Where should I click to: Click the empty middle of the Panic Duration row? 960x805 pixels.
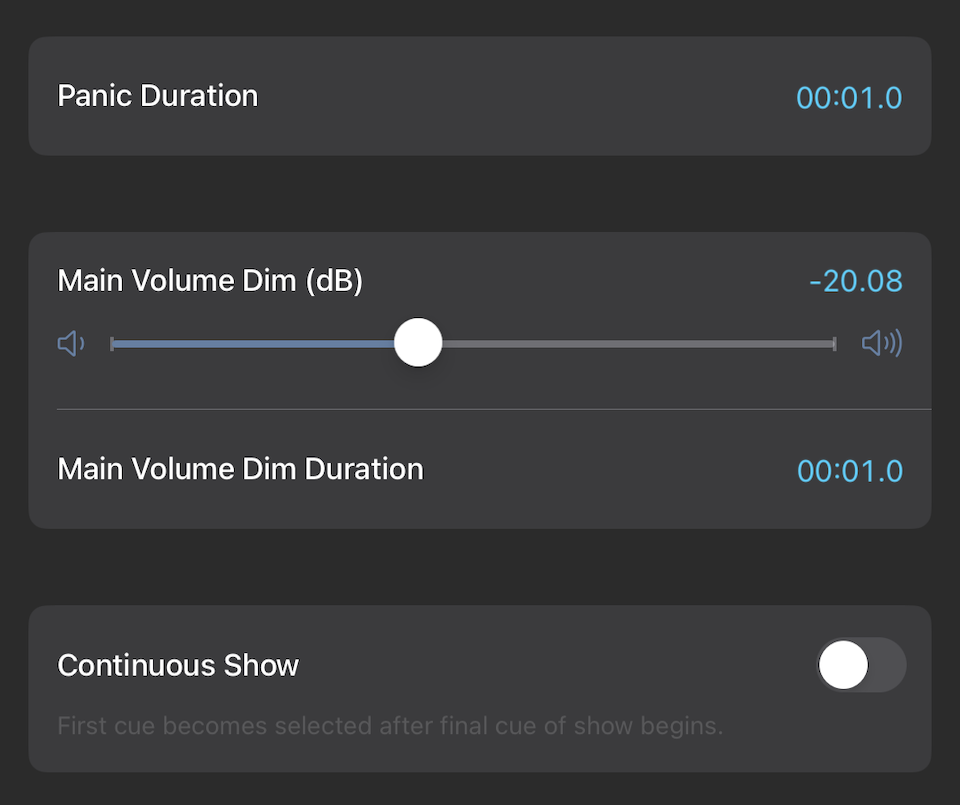[520, 97]
